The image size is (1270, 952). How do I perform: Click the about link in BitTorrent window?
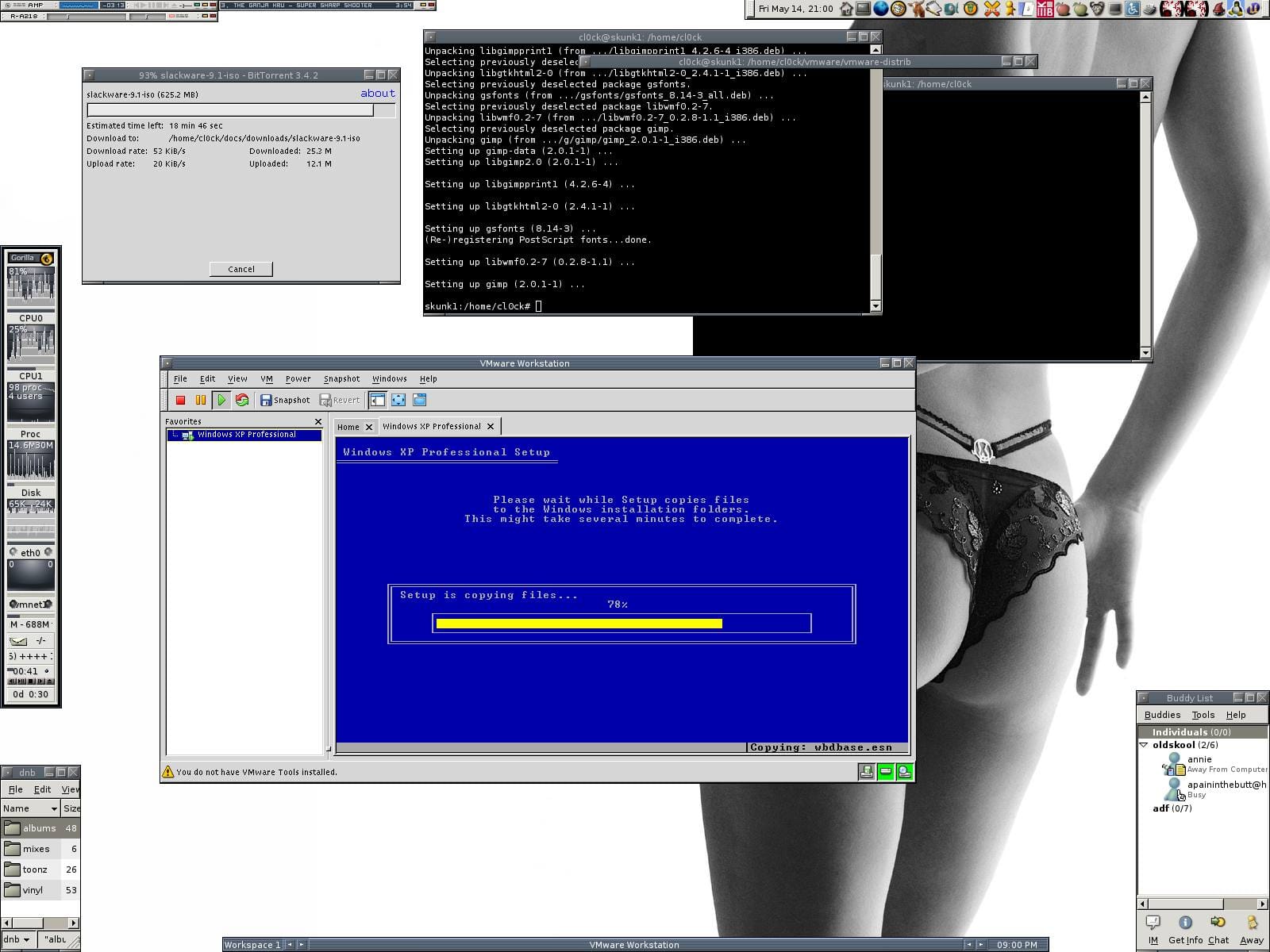[x=378, y=94]
